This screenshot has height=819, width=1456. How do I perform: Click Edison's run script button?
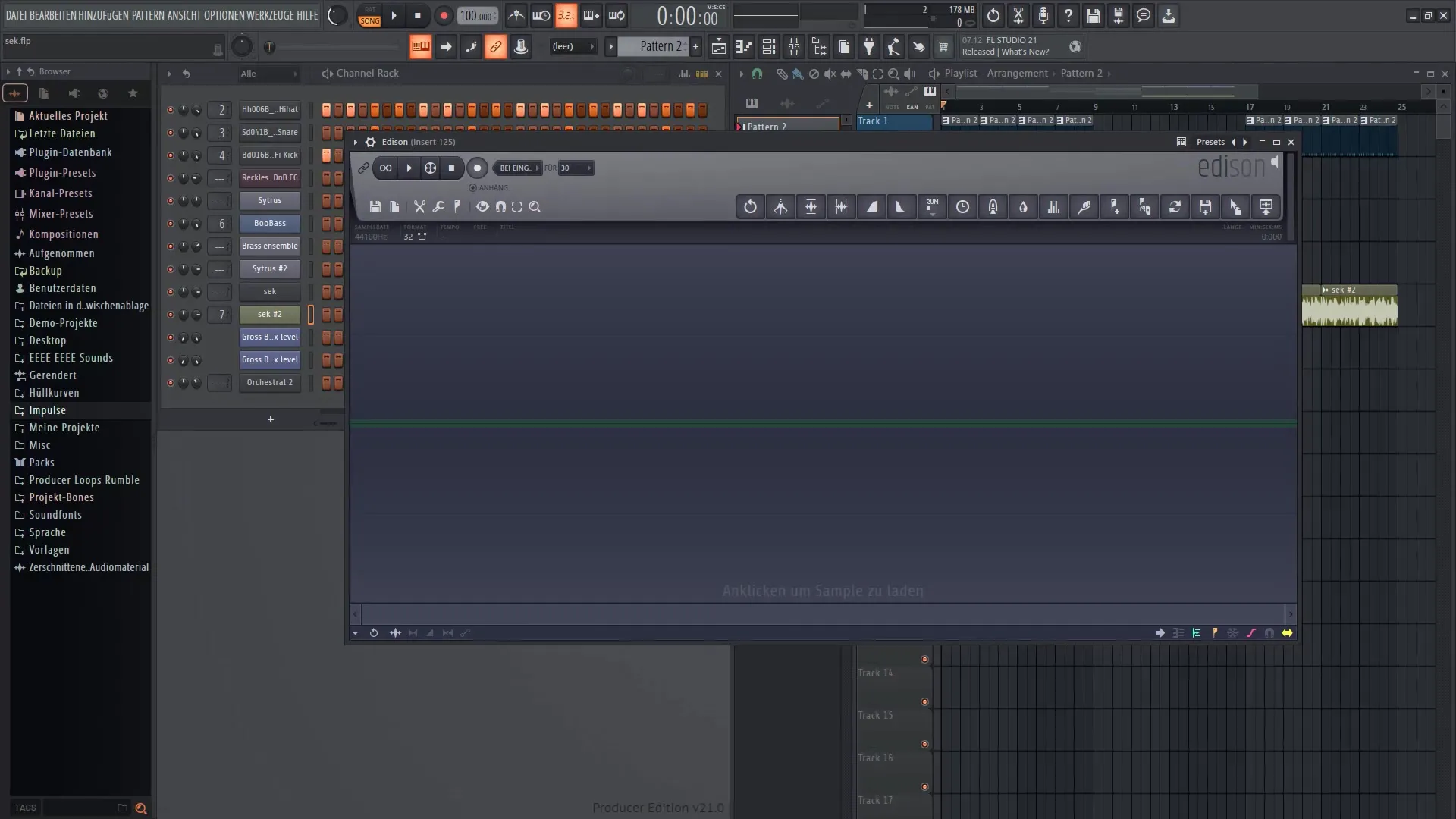(932, 206)
